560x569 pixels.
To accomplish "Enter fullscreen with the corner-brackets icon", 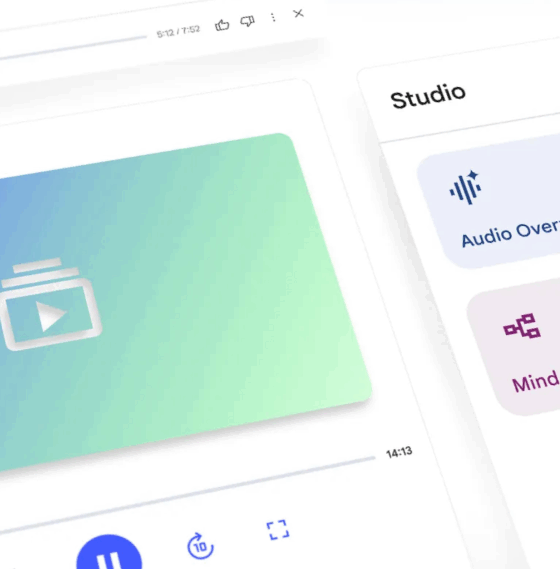I will tap(278, 530).
